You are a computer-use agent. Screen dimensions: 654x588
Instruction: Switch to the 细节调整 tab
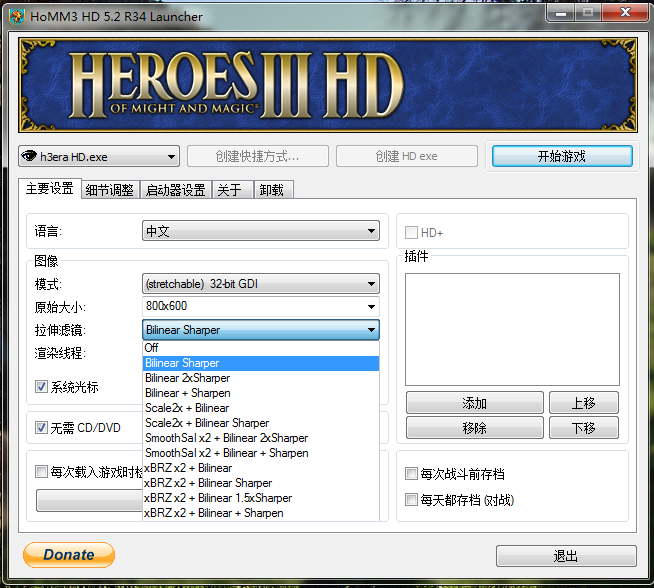(x=109, y=190)
